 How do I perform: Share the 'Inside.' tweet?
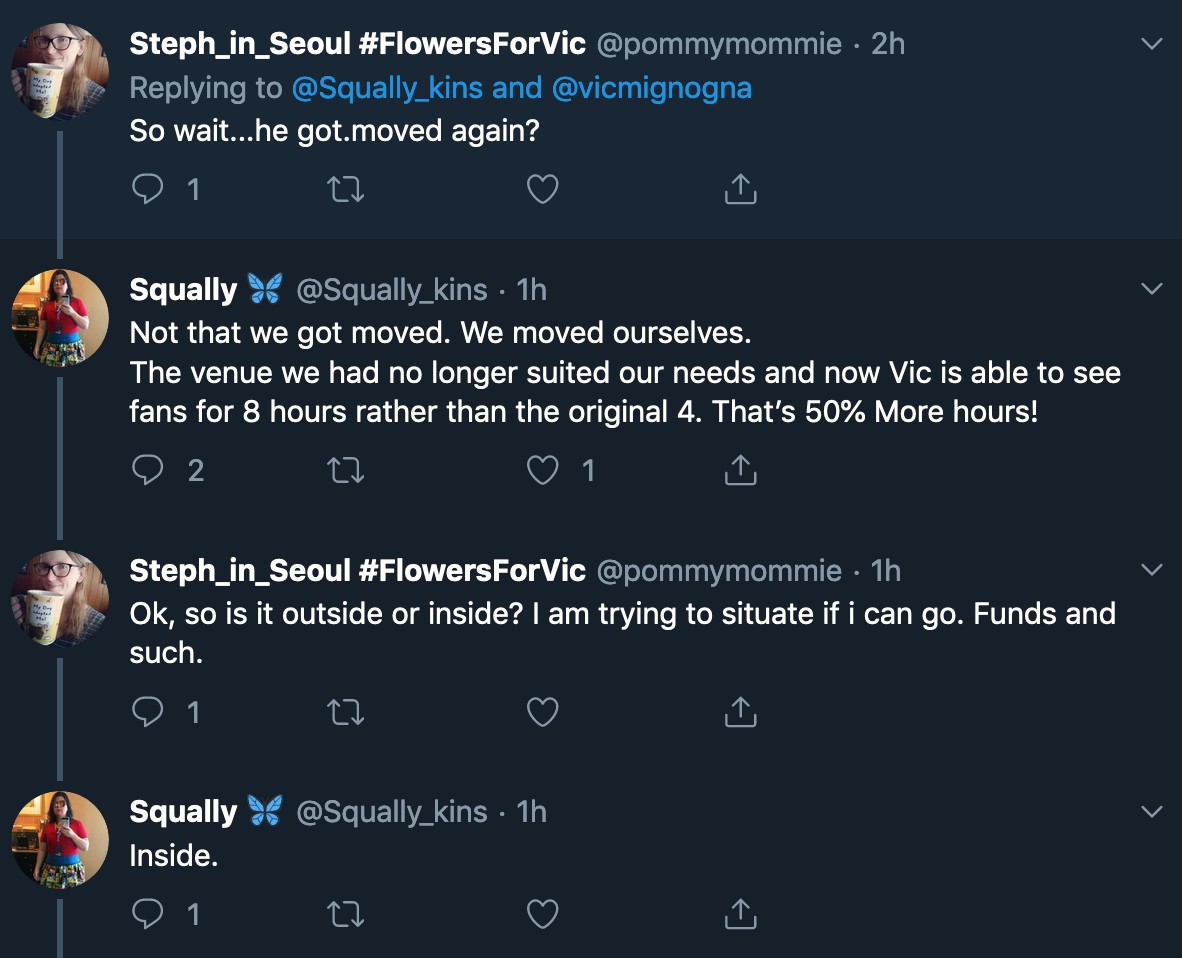740,914
